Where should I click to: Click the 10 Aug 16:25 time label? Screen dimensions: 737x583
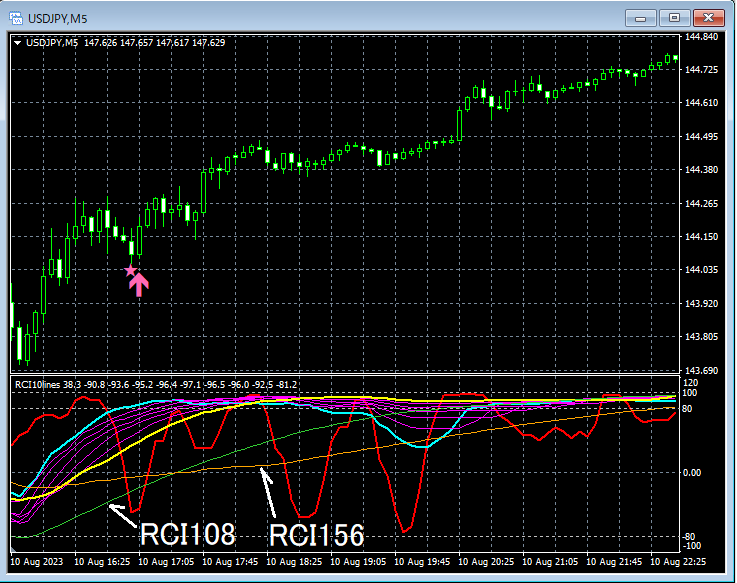(102, 561)
